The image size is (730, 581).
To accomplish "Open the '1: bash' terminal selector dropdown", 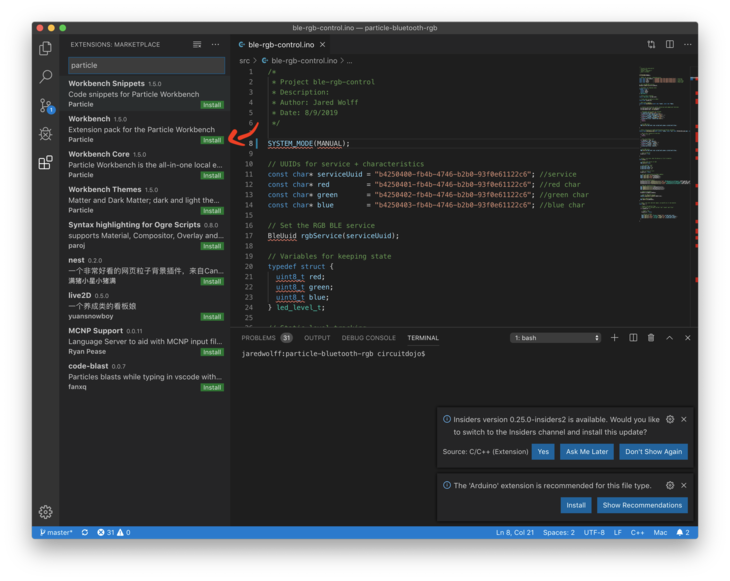I will tap(555, 338).
